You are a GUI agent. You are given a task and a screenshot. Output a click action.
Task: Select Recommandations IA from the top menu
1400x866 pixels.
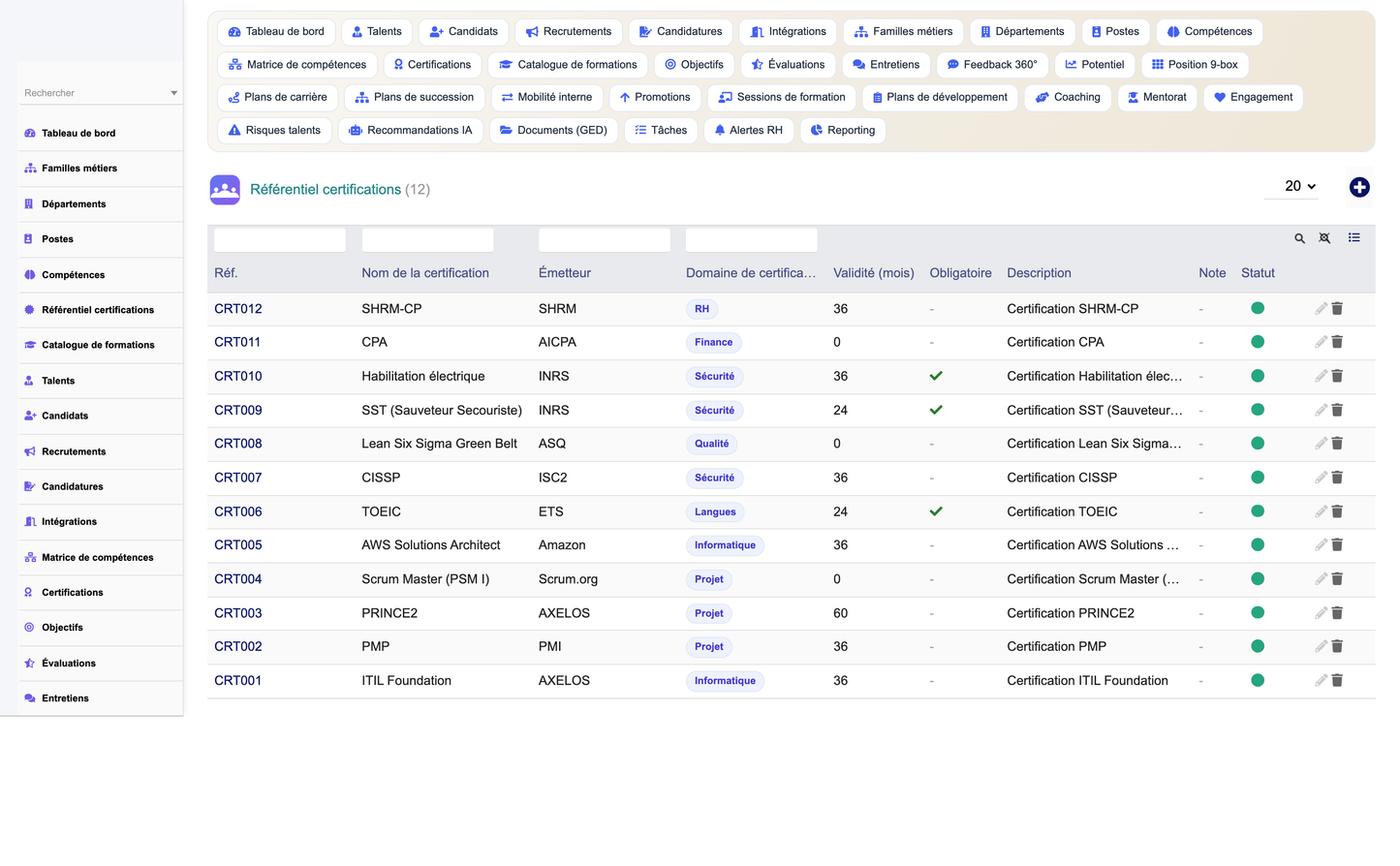pos(411,131)
